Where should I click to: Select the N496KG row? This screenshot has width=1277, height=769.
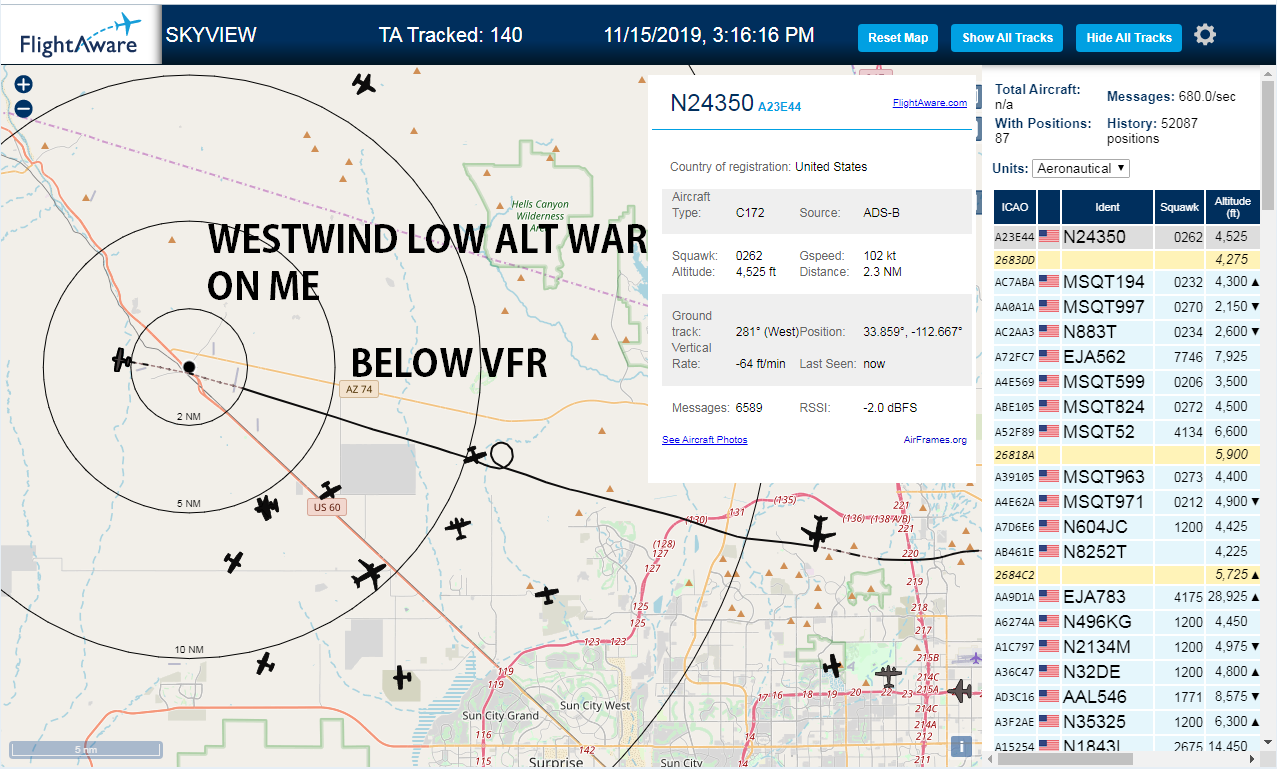[x=1126, y=621]
